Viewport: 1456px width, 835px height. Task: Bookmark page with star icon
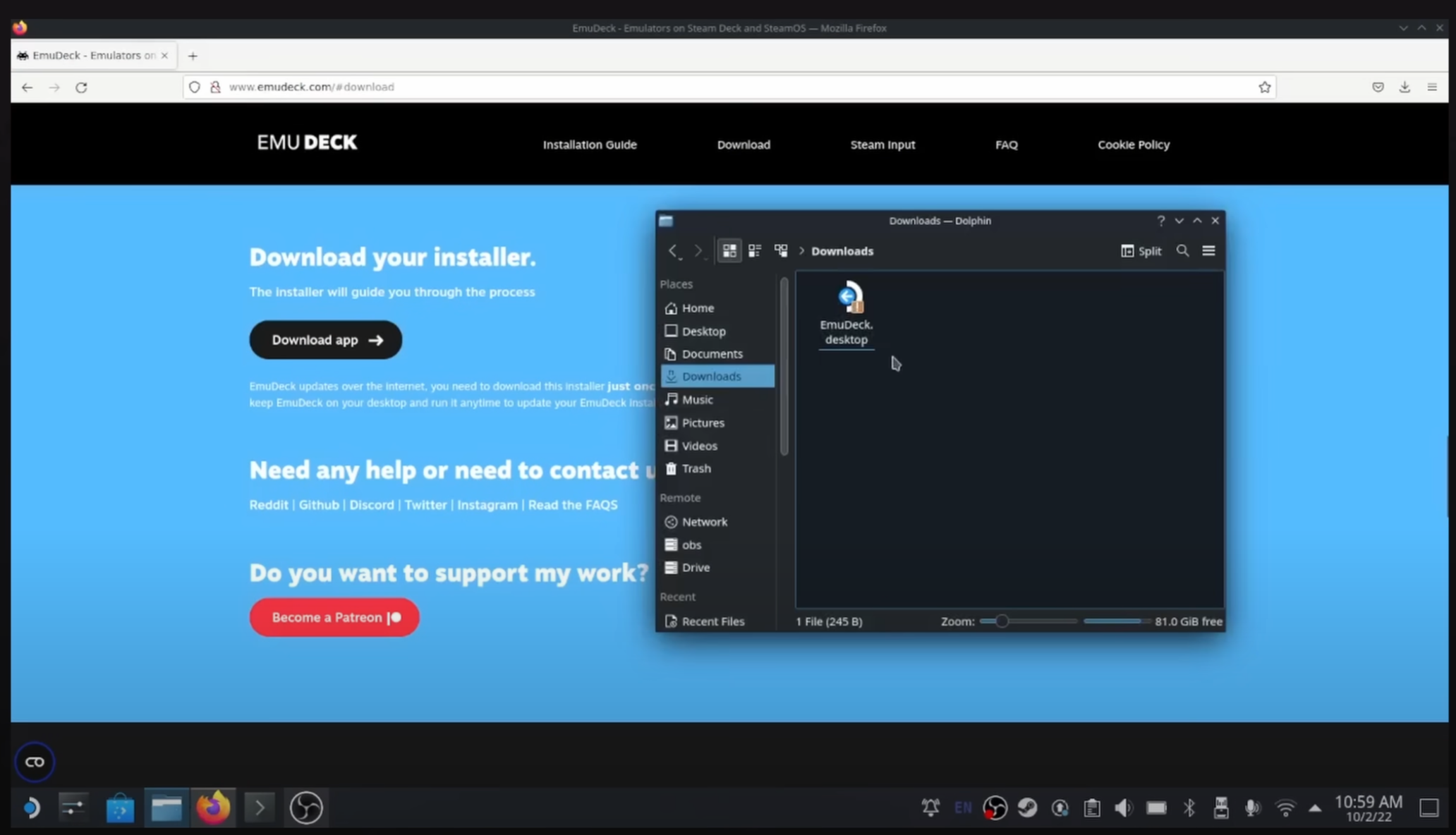(x=1264, y=87)
